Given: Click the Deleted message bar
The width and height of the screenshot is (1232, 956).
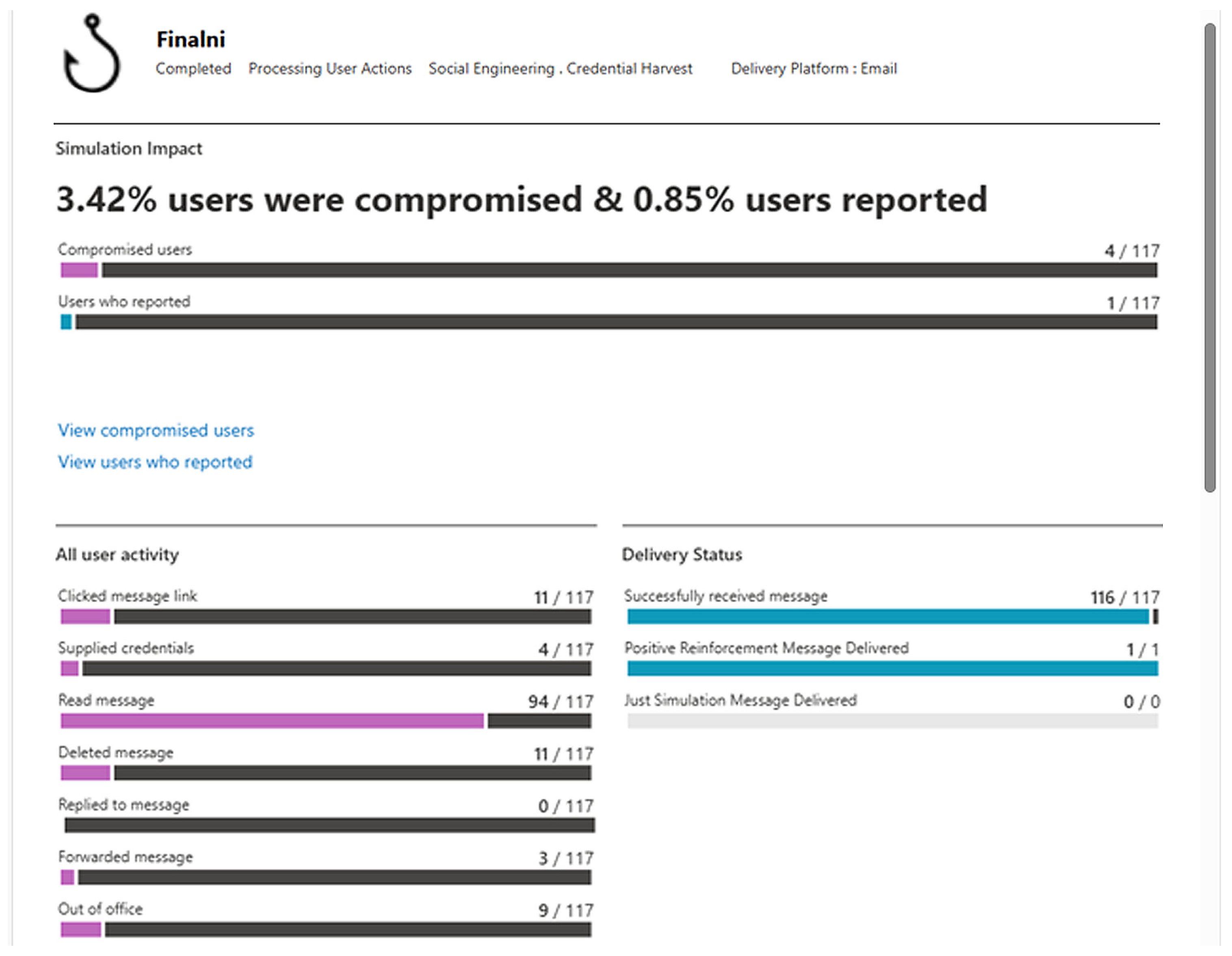Looking at the screenshot, I should [325, 773].
